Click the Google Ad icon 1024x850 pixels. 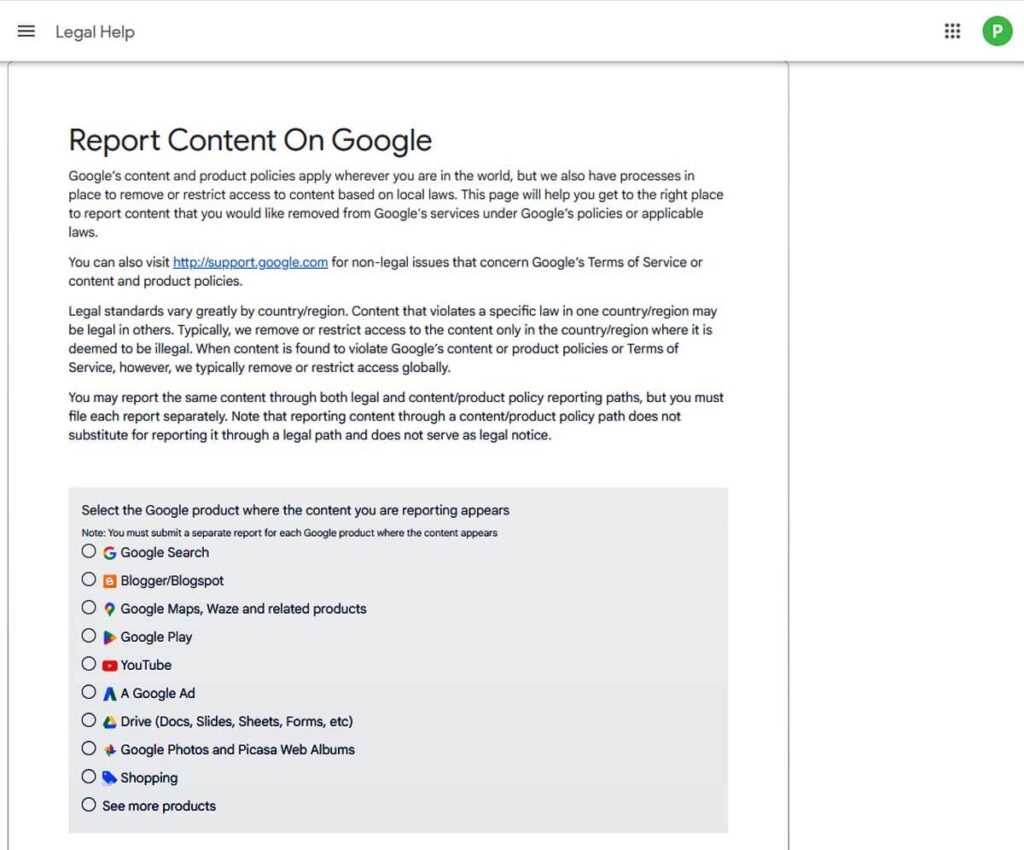108,692
